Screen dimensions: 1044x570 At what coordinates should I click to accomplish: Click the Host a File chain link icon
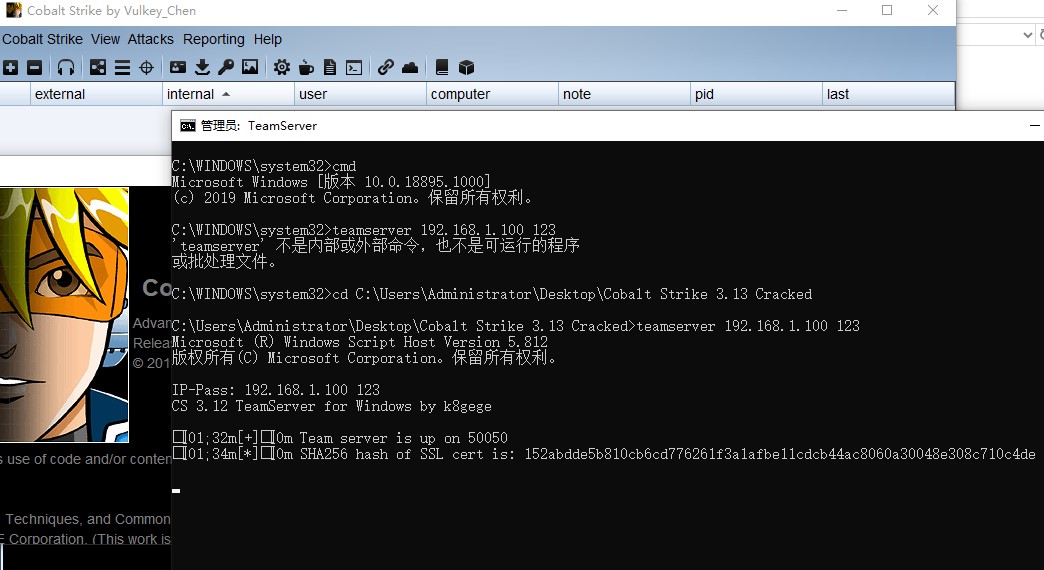(386, 67)
